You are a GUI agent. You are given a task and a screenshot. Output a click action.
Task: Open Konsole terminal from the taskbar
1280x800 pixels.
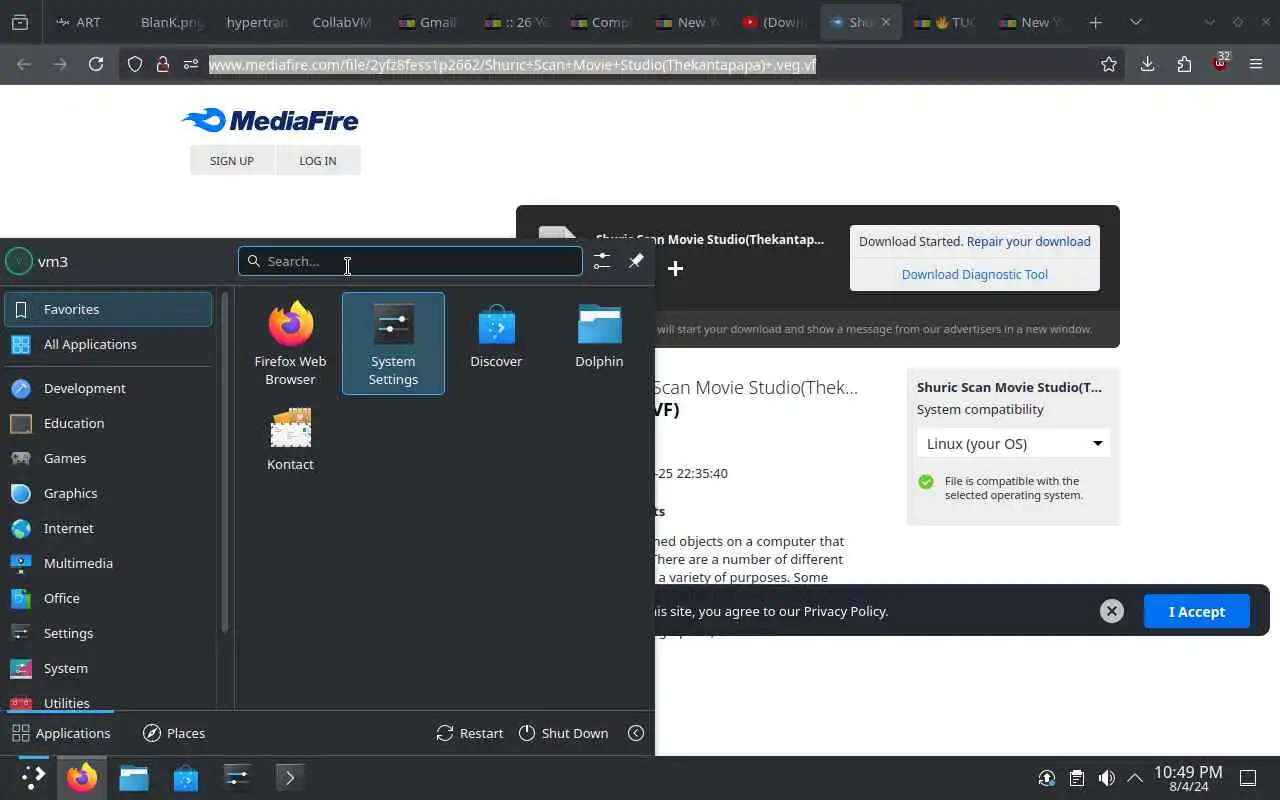[x=289, y=777]
